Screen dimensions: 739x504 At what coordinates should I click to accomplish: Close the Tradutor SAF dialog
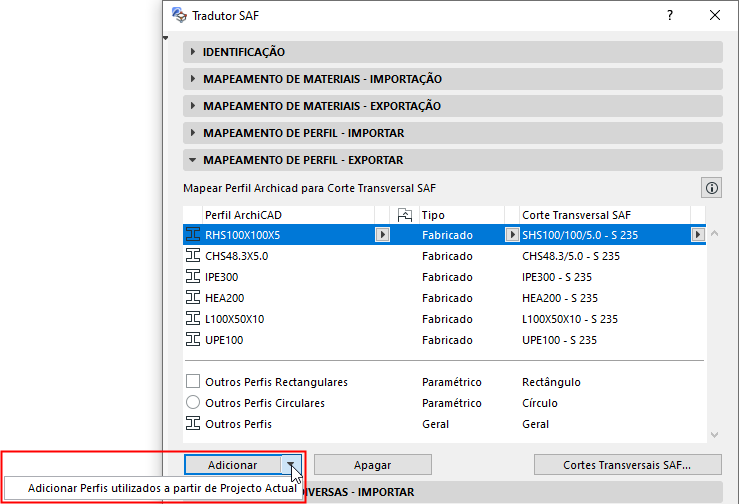coord(714,15)
